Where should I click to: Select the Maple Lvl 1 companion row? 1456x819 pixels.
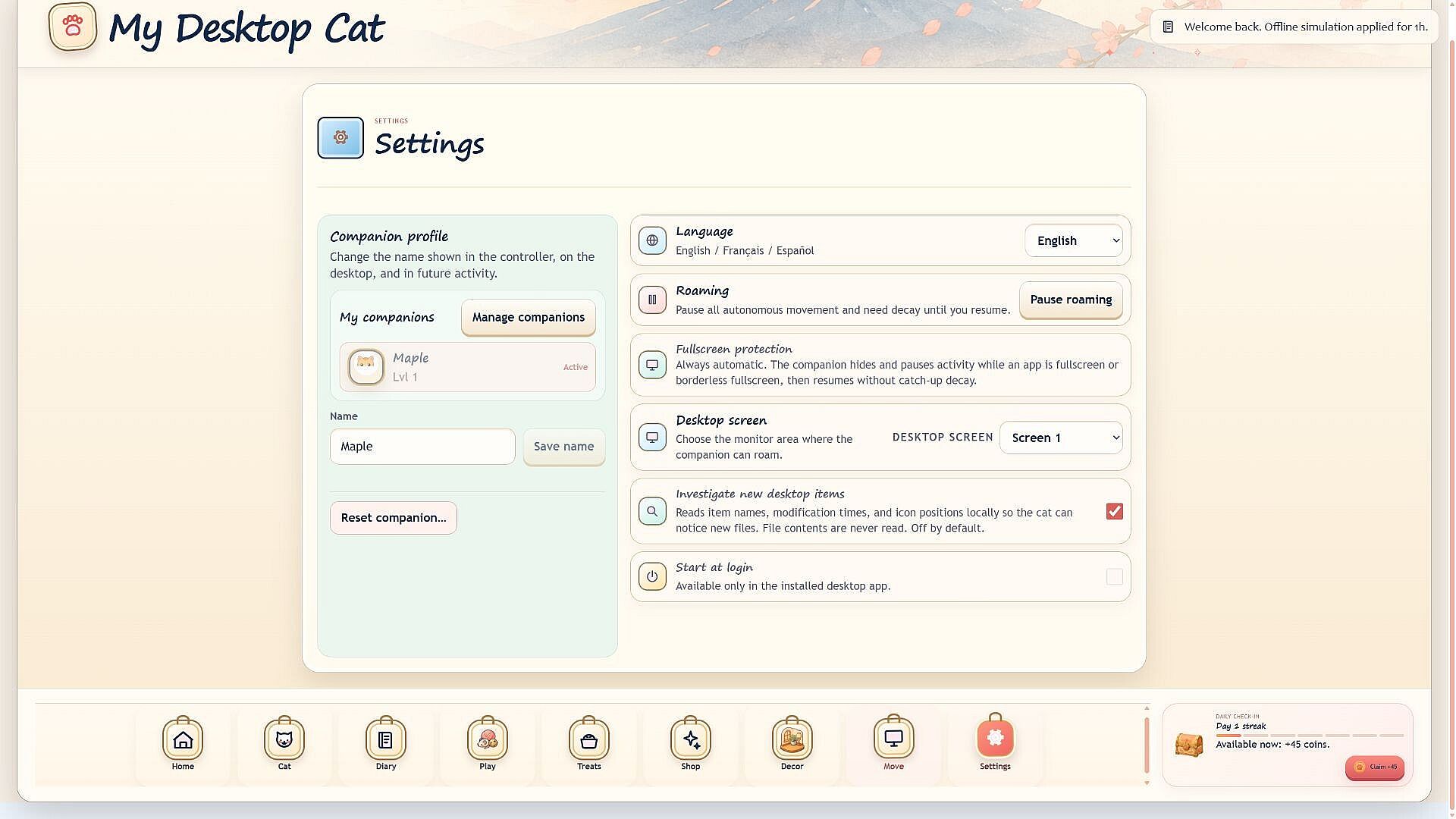(x=468, y=367)
